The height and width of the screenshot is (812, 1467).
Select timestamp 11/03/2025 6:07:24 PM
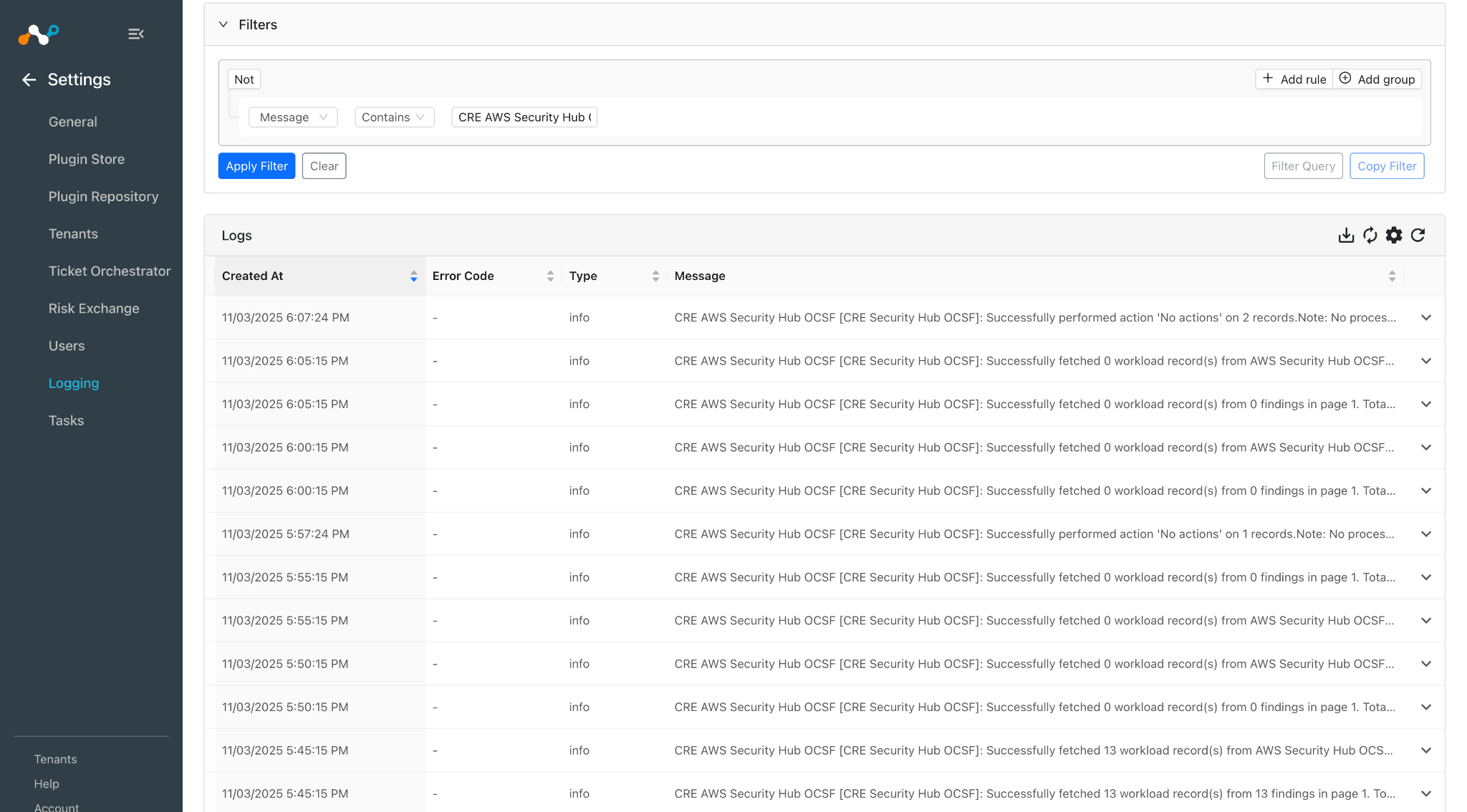click(286, 318)
